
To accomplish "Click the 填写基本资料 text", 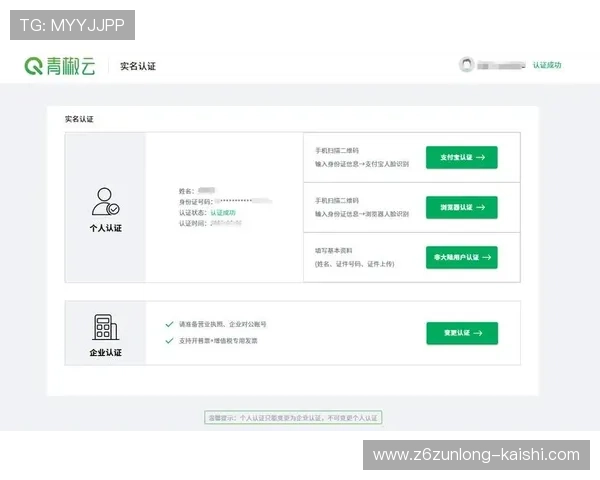I will 333,250.
